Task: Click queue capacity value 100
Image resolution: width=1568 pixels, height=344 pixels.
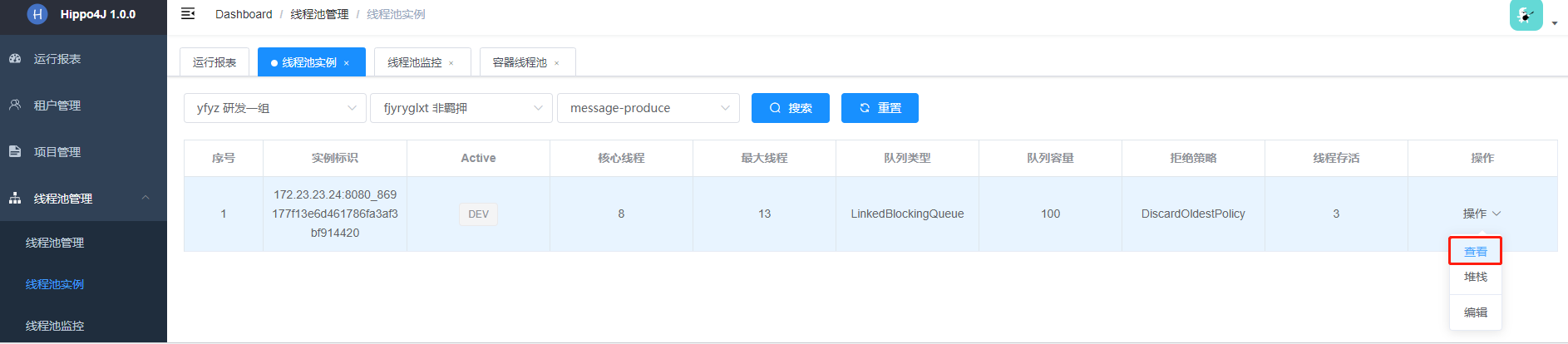Action: [1050, 214]
